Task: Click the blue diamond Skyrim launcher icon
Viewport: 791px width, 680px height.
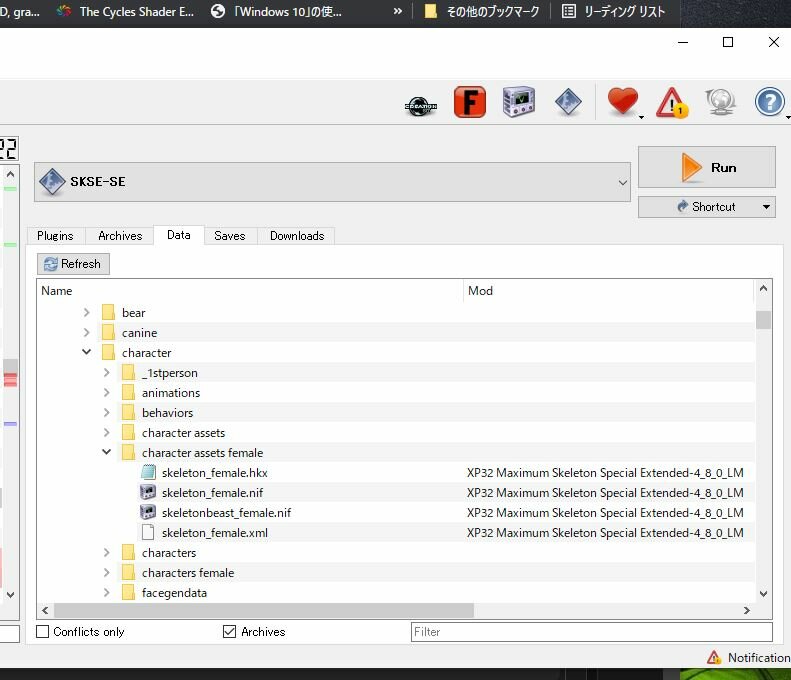Action: pos(568,102)
